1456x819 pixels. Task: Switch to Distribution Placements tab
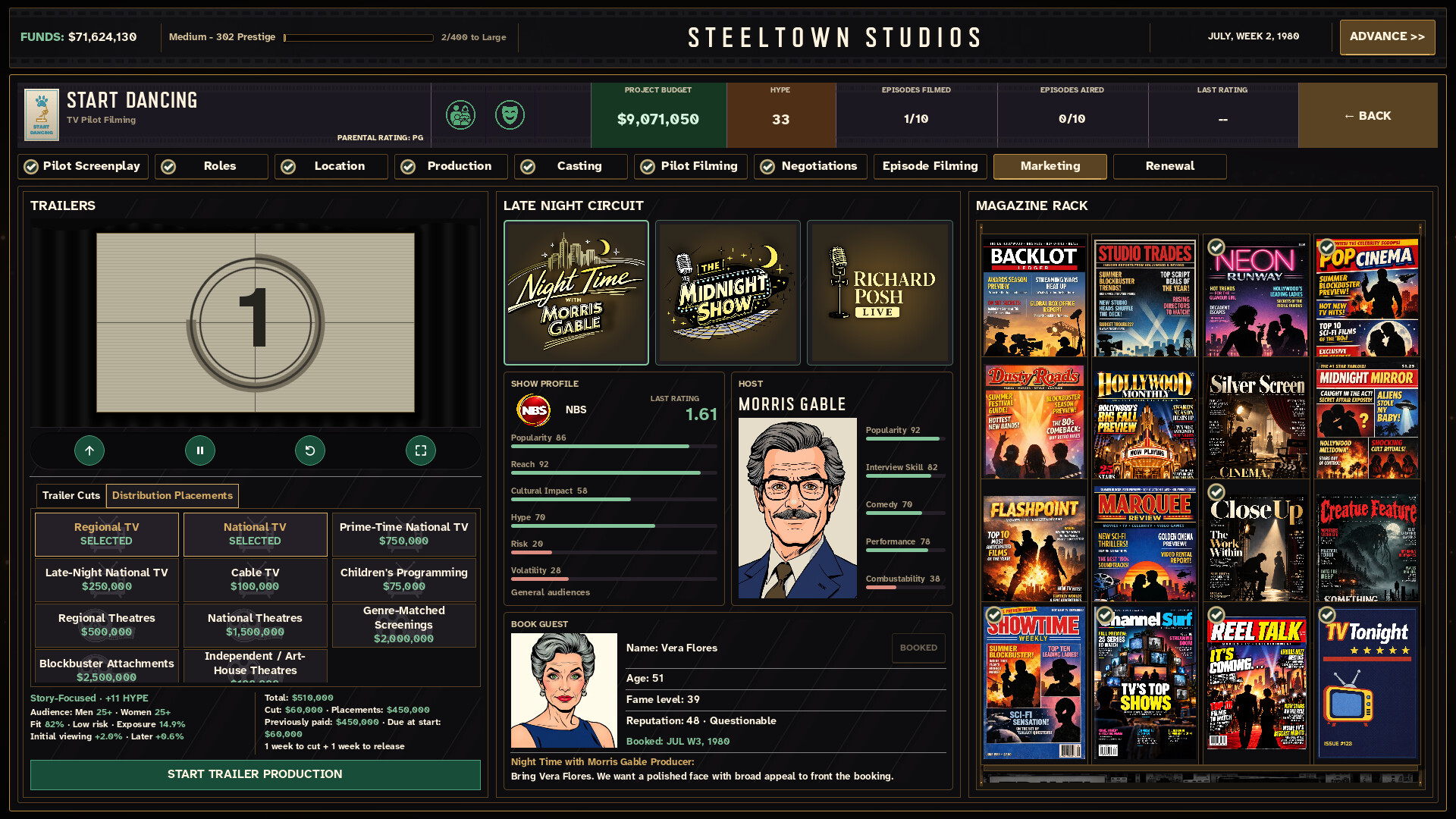point(172,495)
